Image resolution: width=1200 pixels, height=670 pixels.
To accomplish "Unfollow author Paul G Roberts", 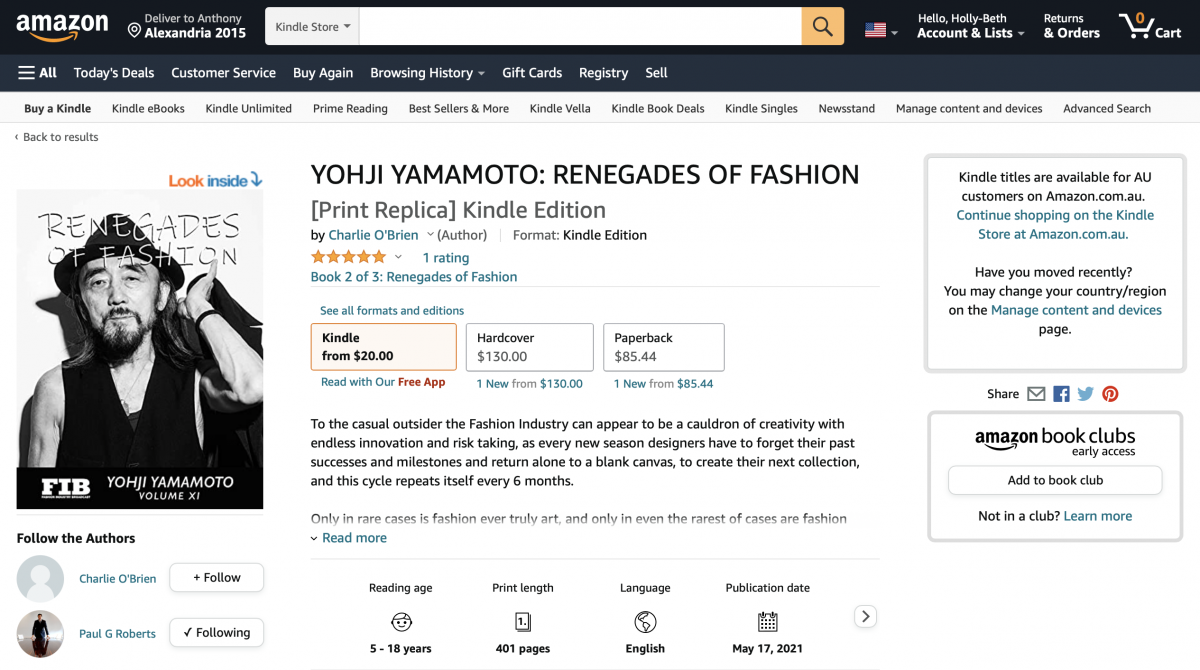I will [216, 633].
